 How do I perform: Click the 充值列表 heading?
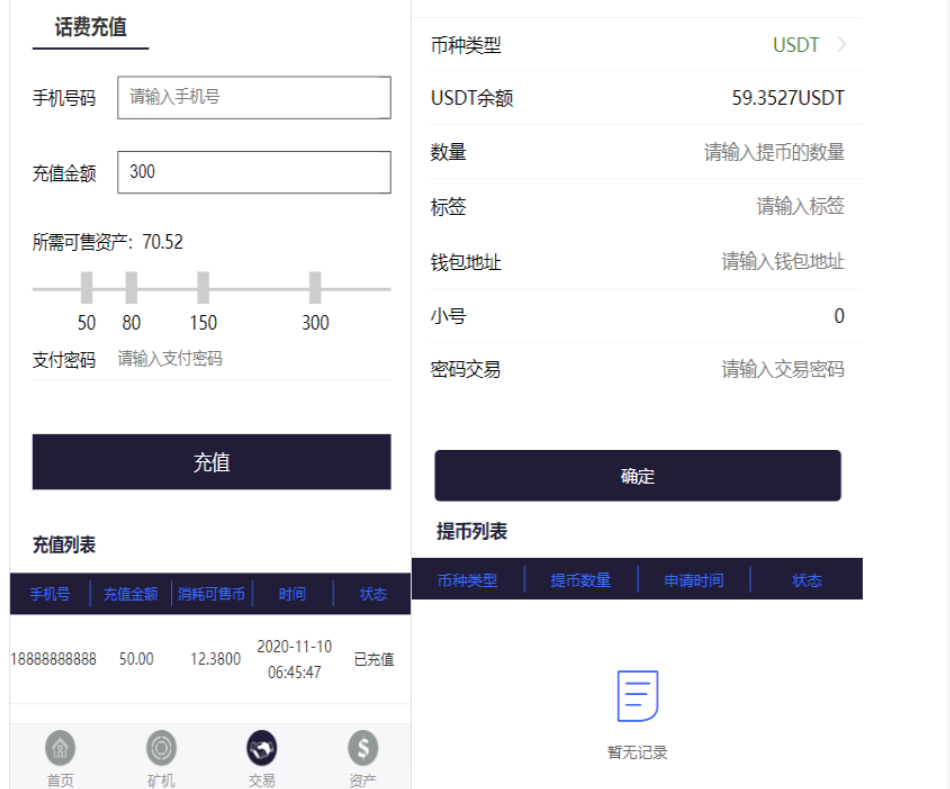tap(64, 545)
